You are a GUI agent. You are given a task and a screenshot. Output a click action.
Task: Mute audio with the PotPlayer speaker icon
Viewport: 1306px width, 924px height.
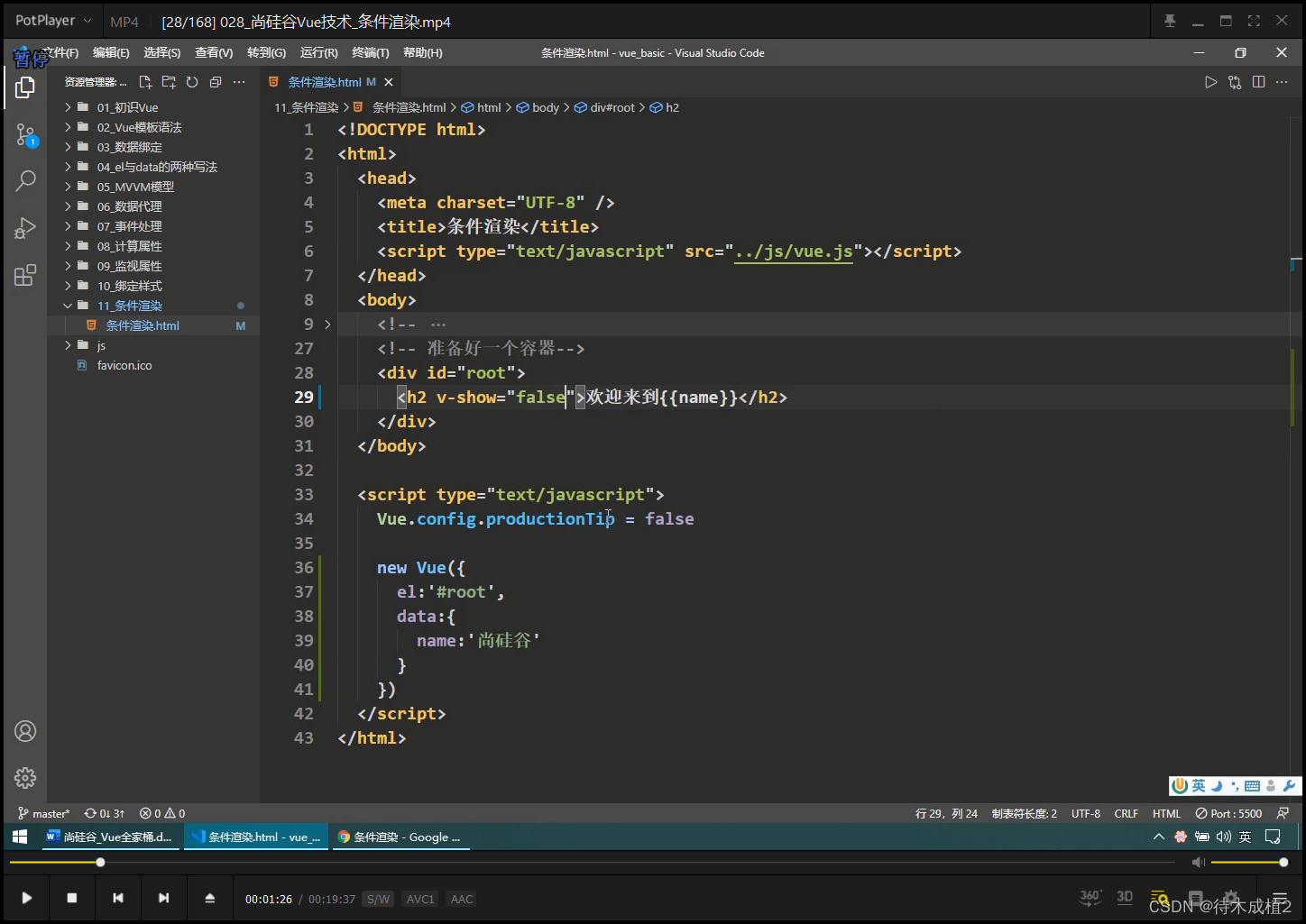(x=1198, y=863)
